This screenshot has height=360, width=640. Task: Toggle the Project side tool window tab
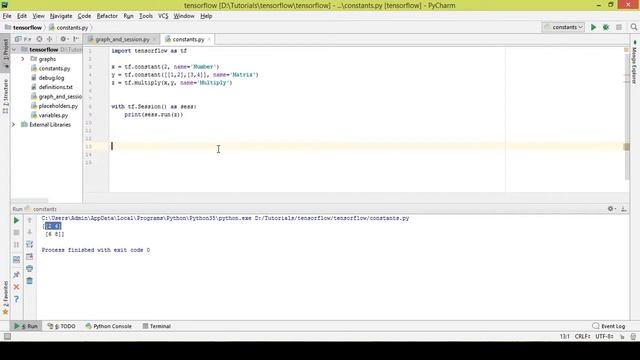[x=5, y=53]
